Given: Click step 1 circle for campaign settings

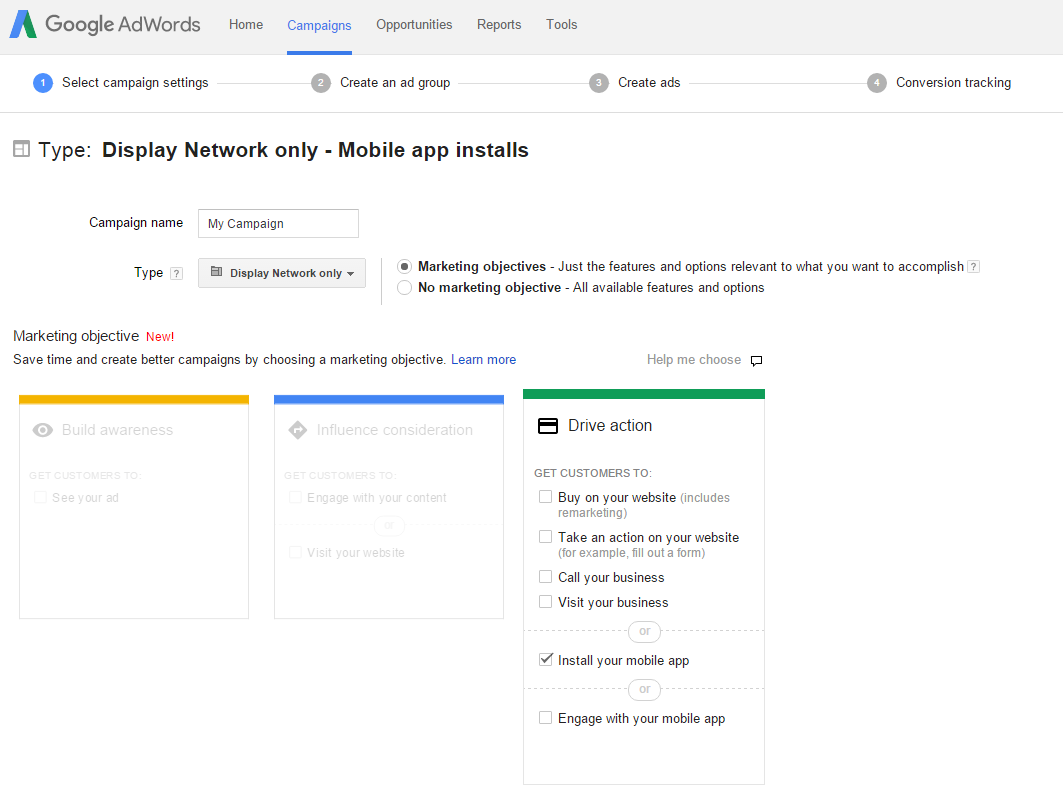Looking at the screenshot, I should point(43,83).
